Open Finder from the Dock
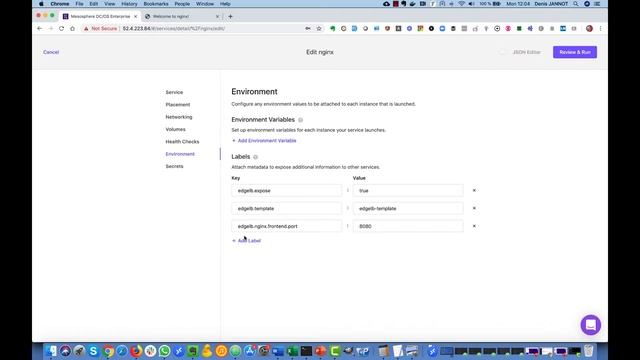This screenshot has width=640, height=360. pyautogui.click(x=51, y=351)
